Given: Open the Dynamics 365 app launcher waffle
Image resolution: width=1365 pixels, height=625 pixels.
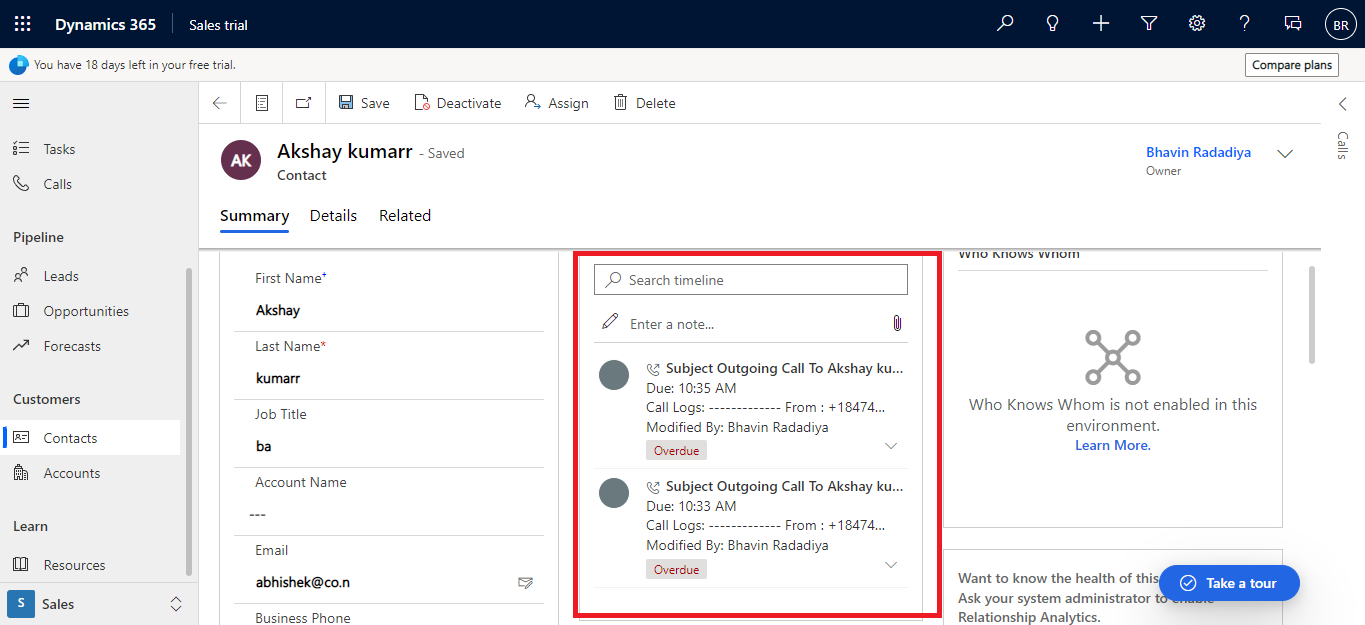Looking at the screenshot, I should [x=22, y=24].
